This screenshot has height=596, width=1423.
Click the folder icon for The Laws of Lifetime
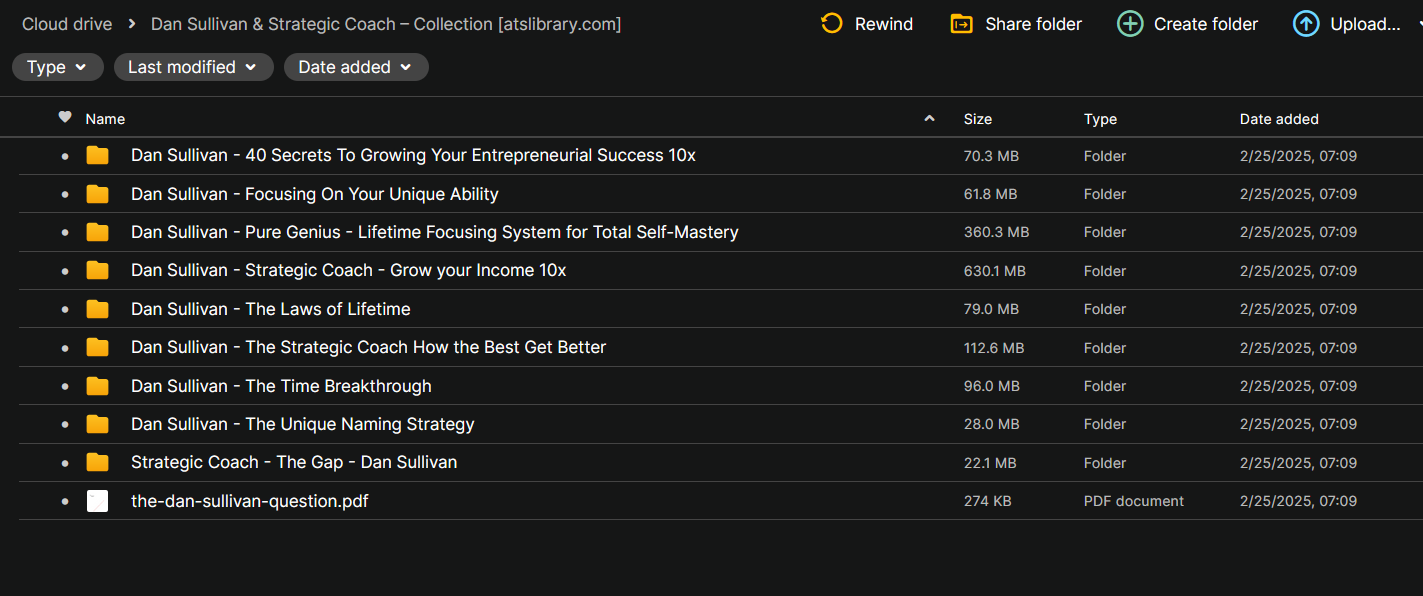[97, 309]
